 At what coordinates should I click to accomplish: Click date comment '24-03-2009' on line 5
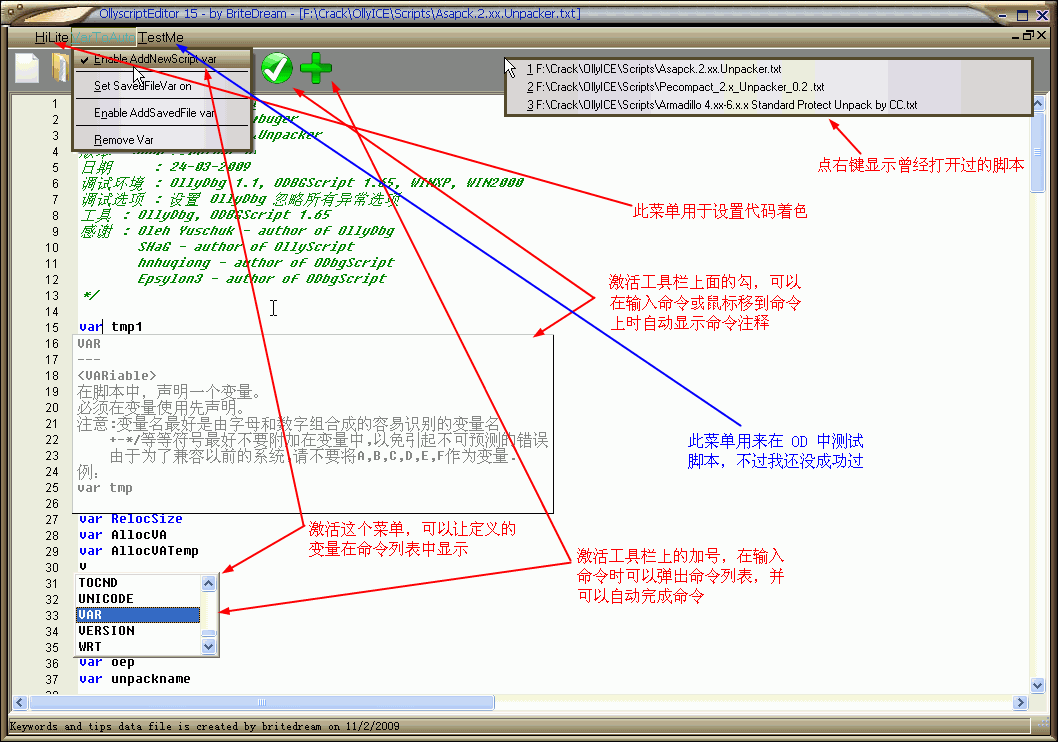[x=210, y=167]
